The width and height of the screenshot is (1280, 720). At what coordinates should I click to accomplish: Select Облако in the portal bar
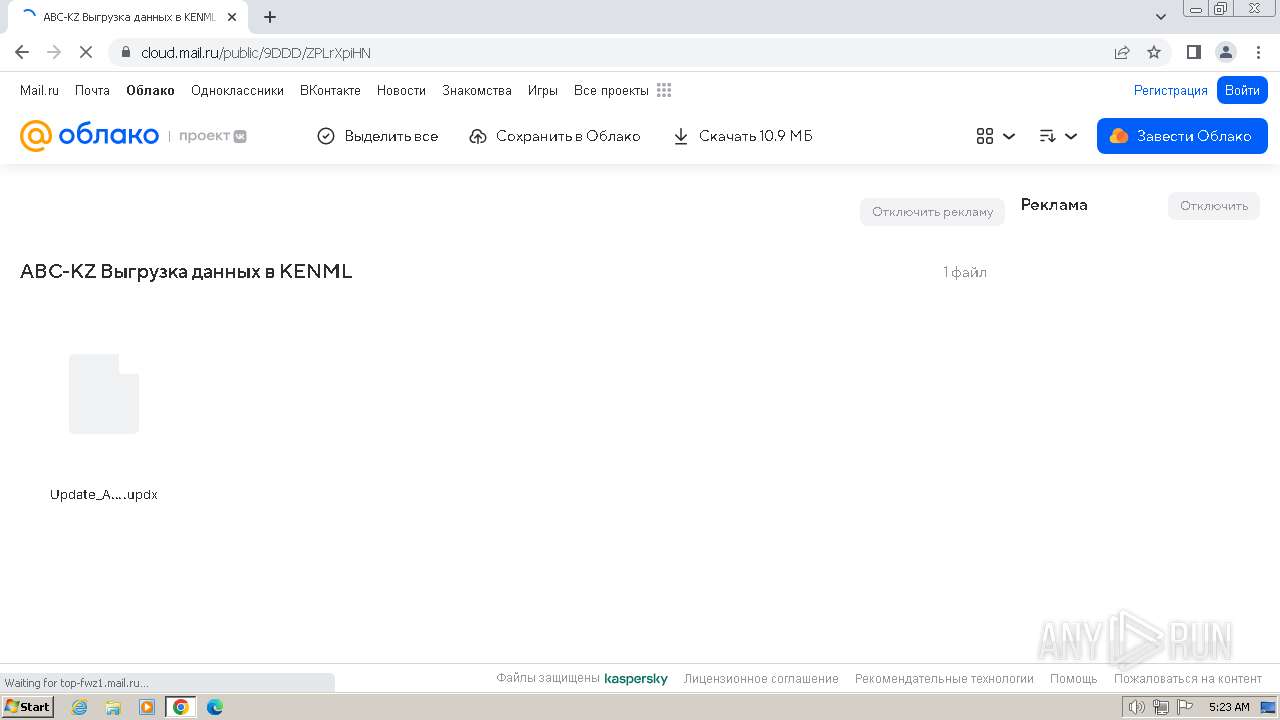[150, 90]
